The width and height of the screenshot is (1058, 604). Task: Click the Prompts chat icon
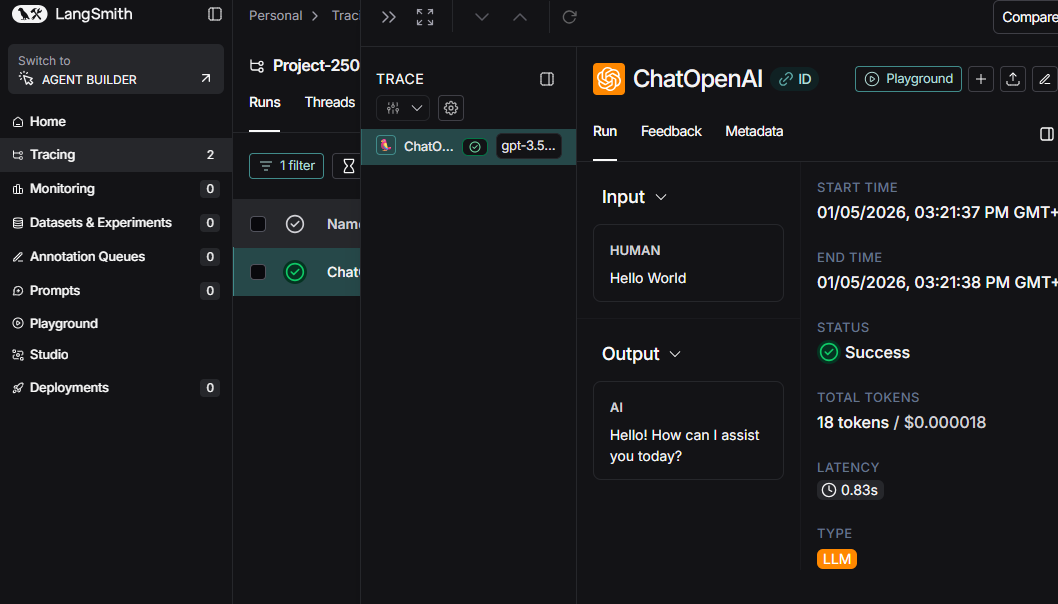(18, 291)
